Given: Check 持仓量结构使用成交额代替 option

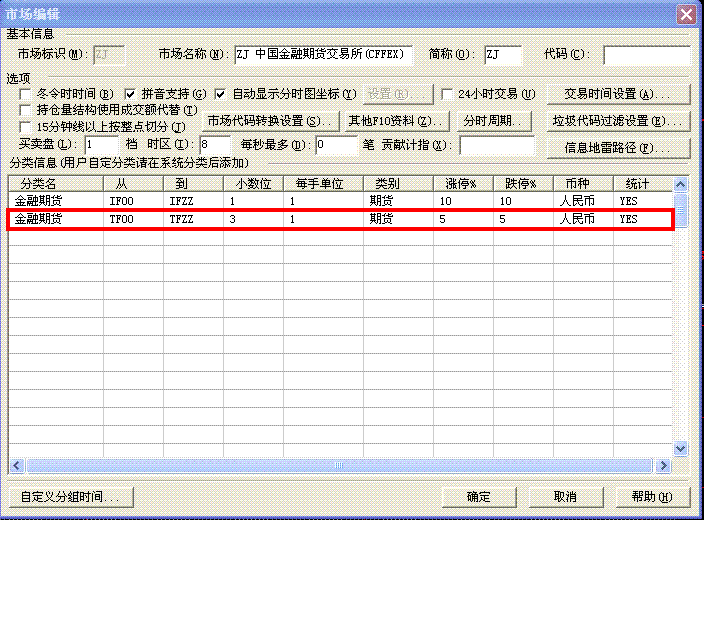Looking at the screenshot, I should tap(26, 110).
